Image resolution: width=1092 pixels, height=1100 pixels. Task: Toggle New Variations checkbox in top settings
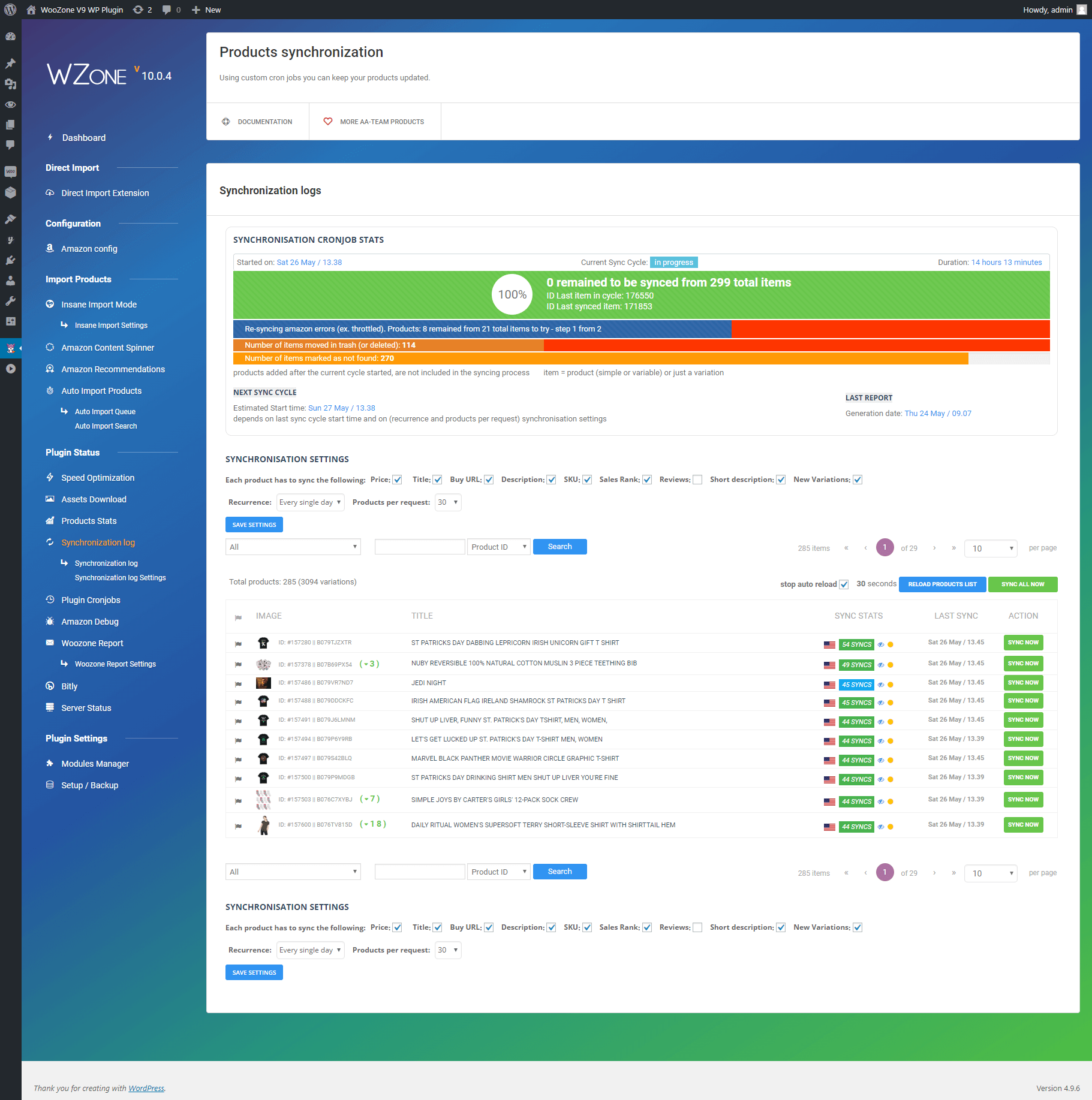858,480
